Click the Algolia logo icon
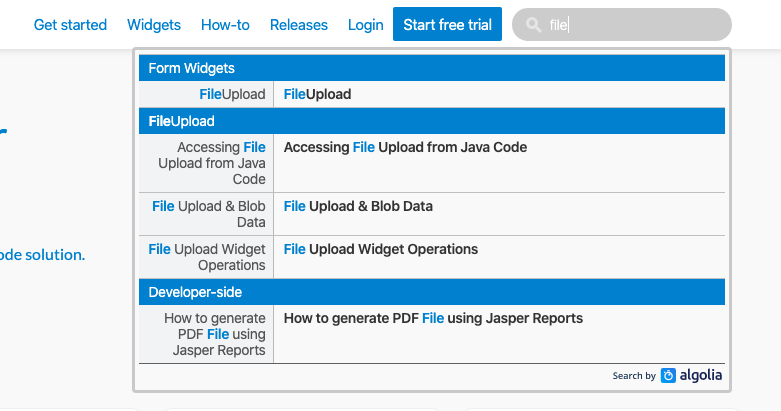781x411 pixels. click(x=669, y=376)
